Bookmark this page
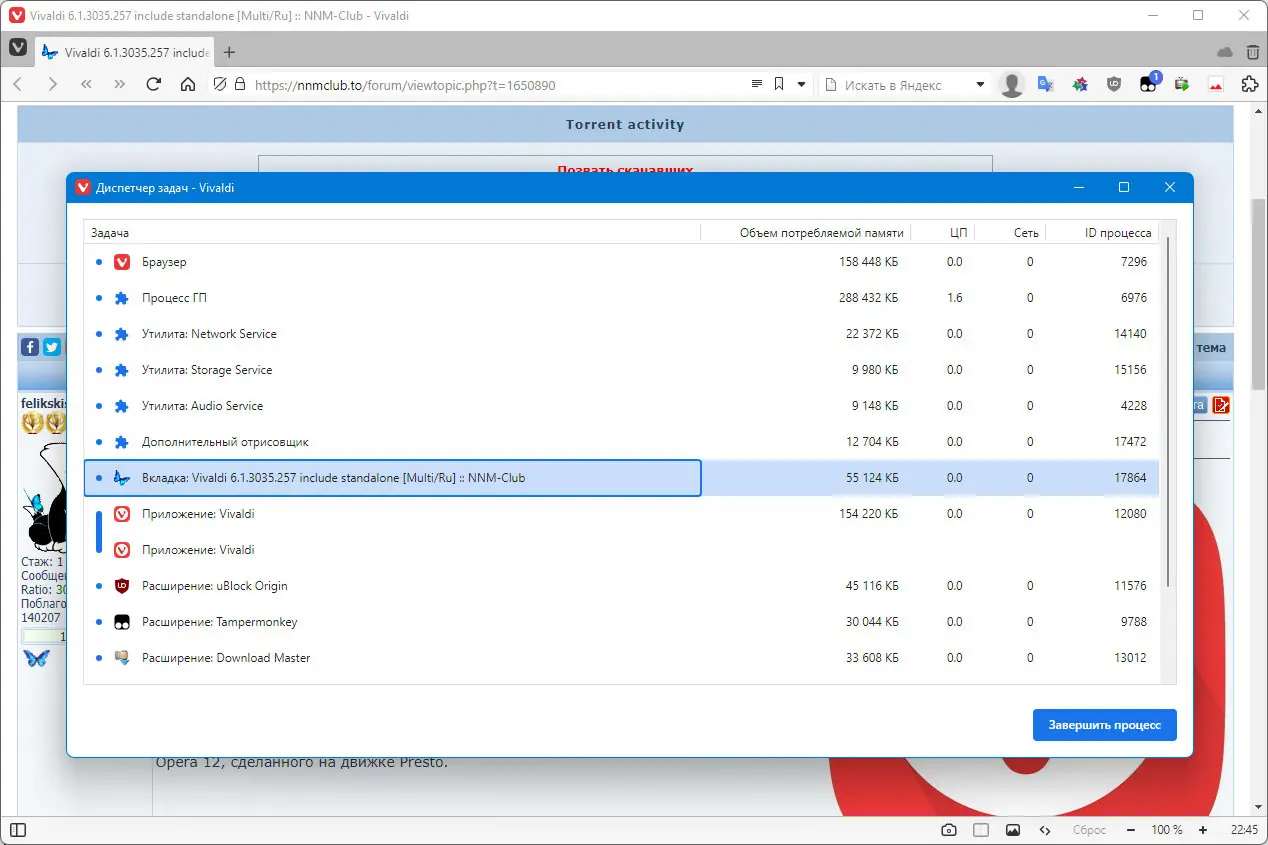Viewport: 1268px width, 845px height. (779, 85)
